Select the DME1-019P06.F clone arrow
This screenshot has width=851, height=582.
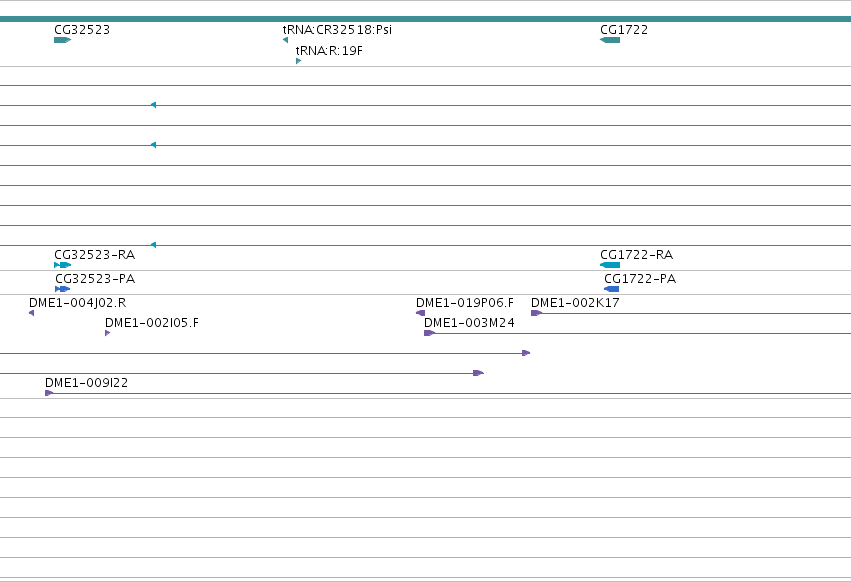point(421,313)
